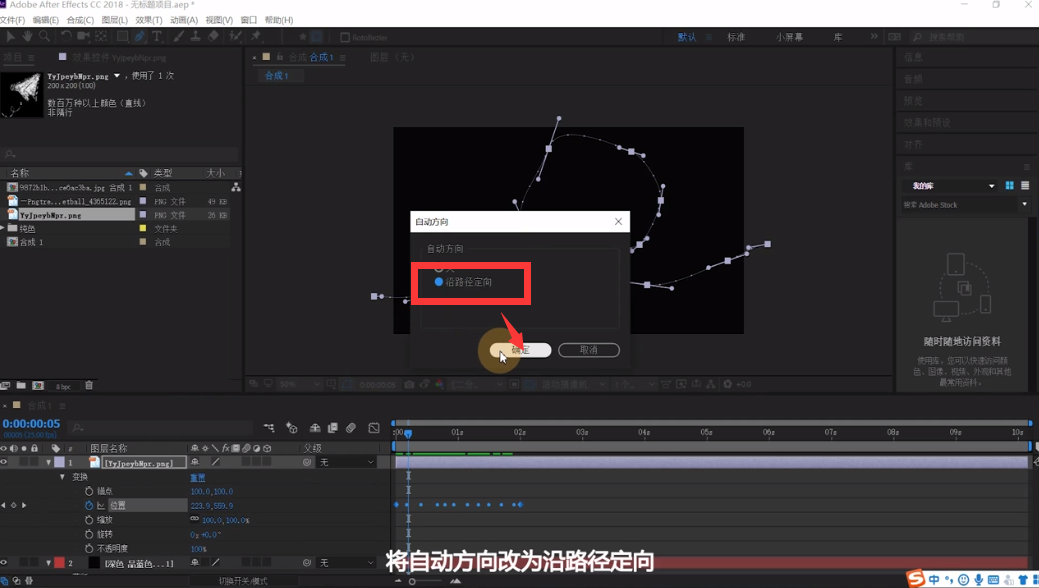The image size is (1039, 588).
Task: Select the Eraser tool
Action: coord(213,36)
